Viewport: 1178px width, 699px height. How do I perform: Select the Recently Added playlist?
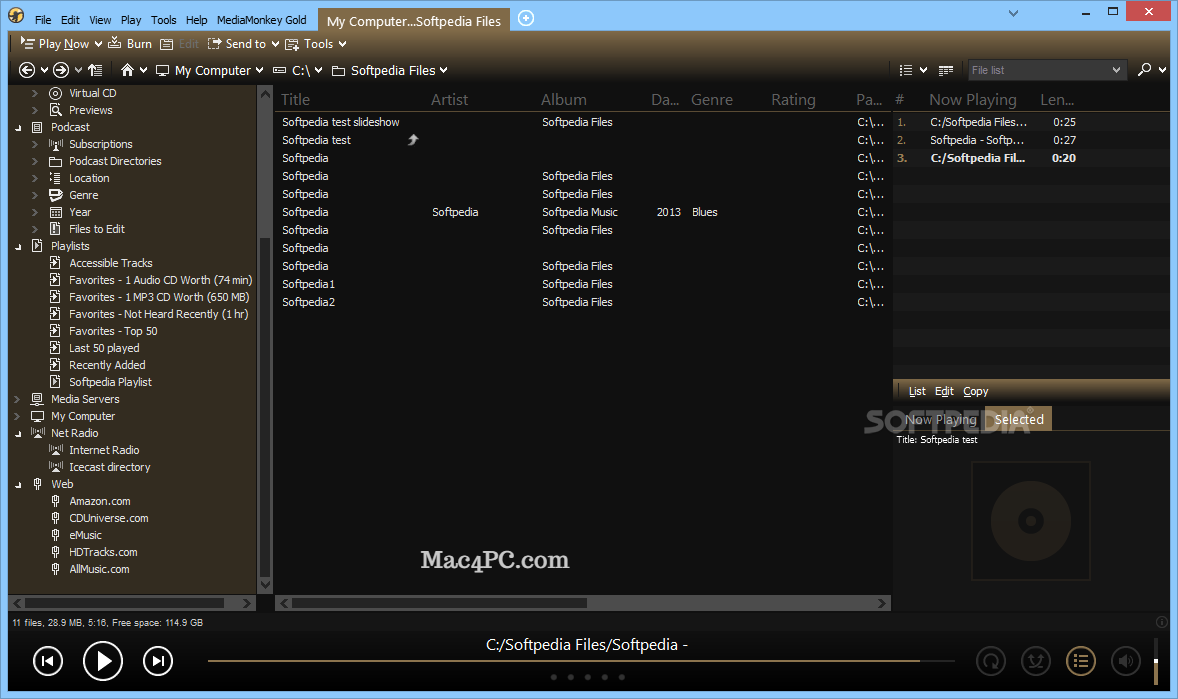click(x=107, y=365)
